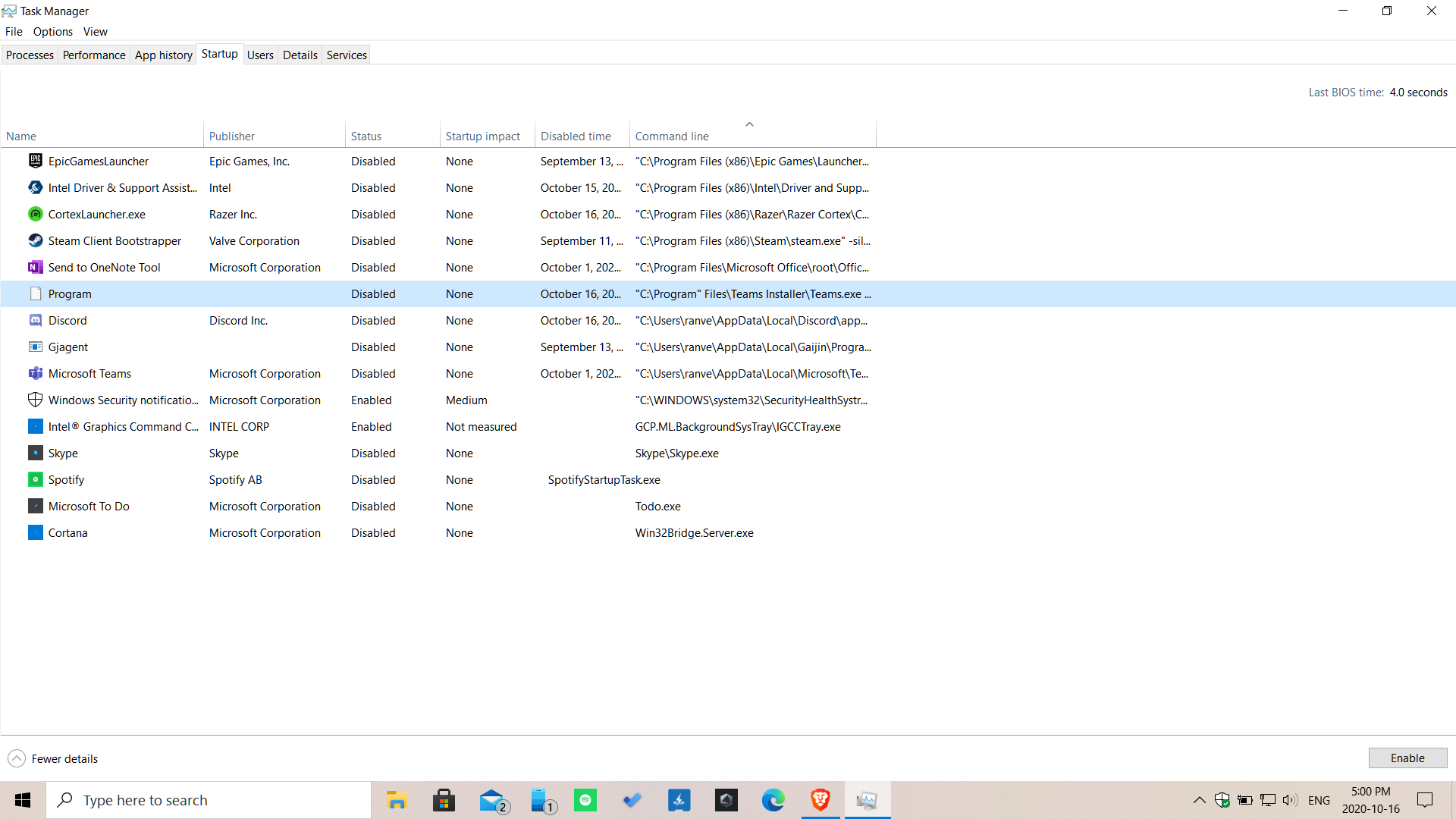
Task: Click the ENG language indicator
Action: tap(1319, 800)
